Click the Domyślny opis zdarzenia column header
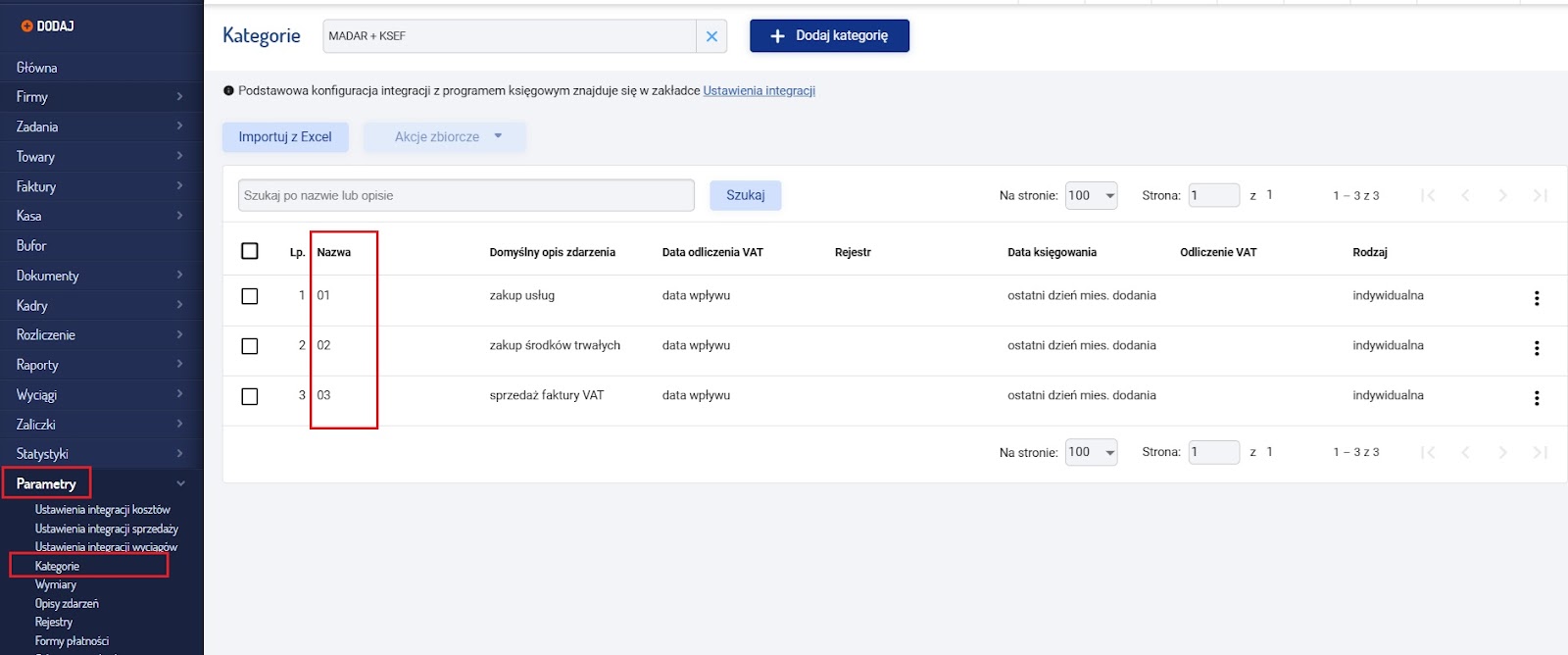1568x655 pixels. 553,252
